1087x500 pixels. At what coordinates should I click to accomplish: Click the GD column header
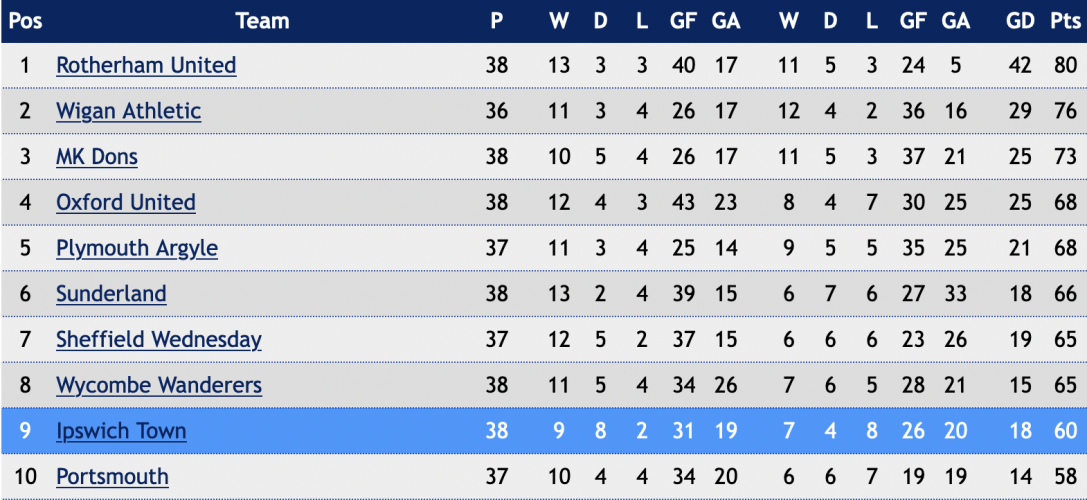pos(1020,21)
